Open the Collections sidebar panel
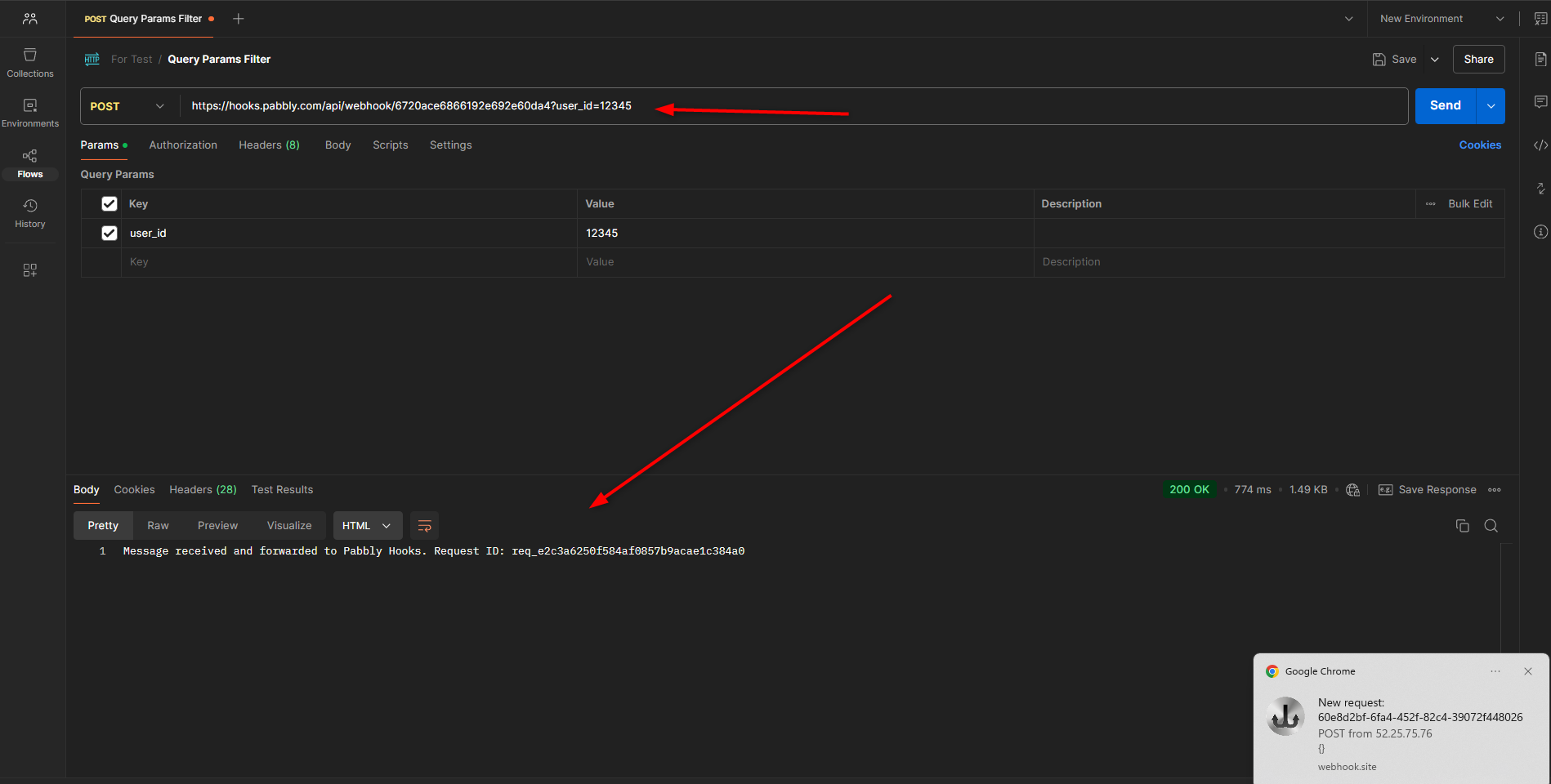The image size is (1551, 784). click(x=30, y=63)
